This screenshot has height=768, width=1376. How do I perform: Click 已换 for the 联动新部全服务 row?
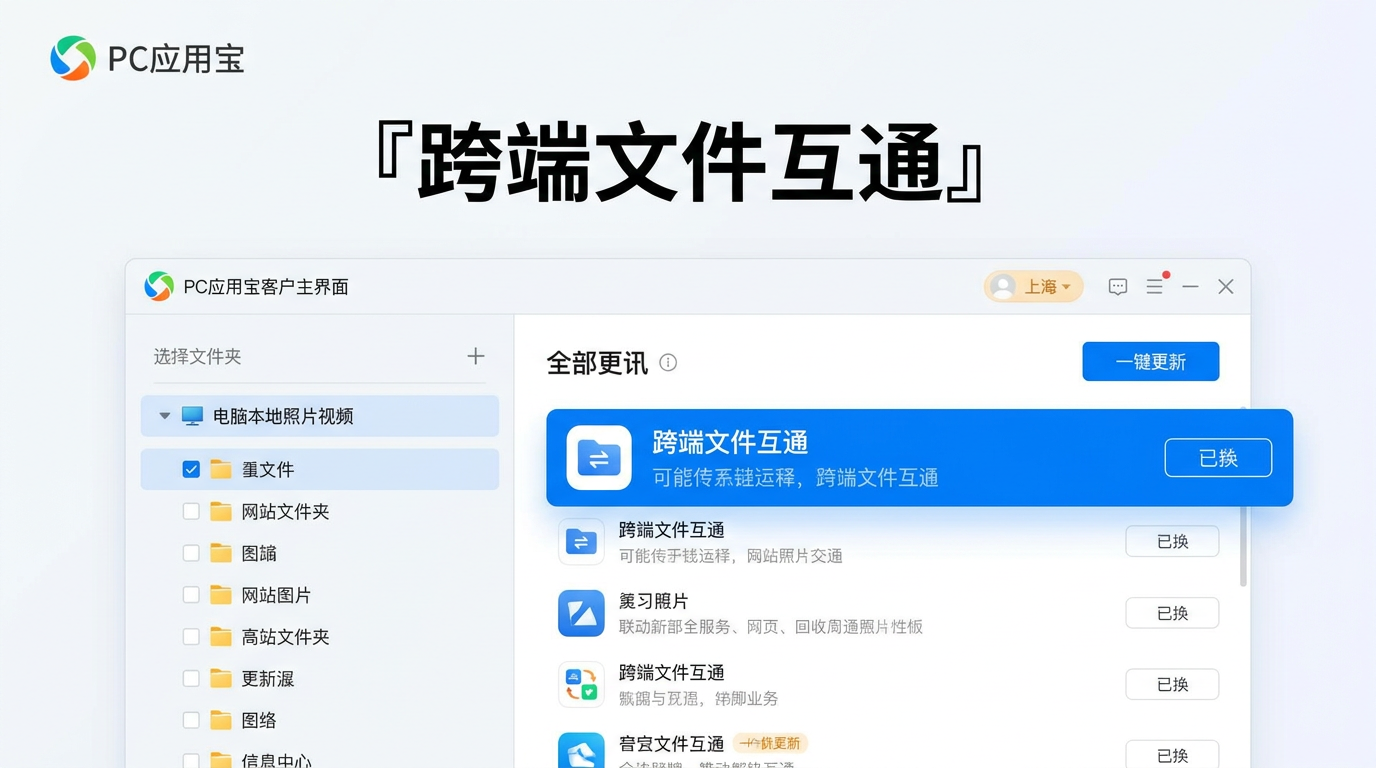(1172, 613)
